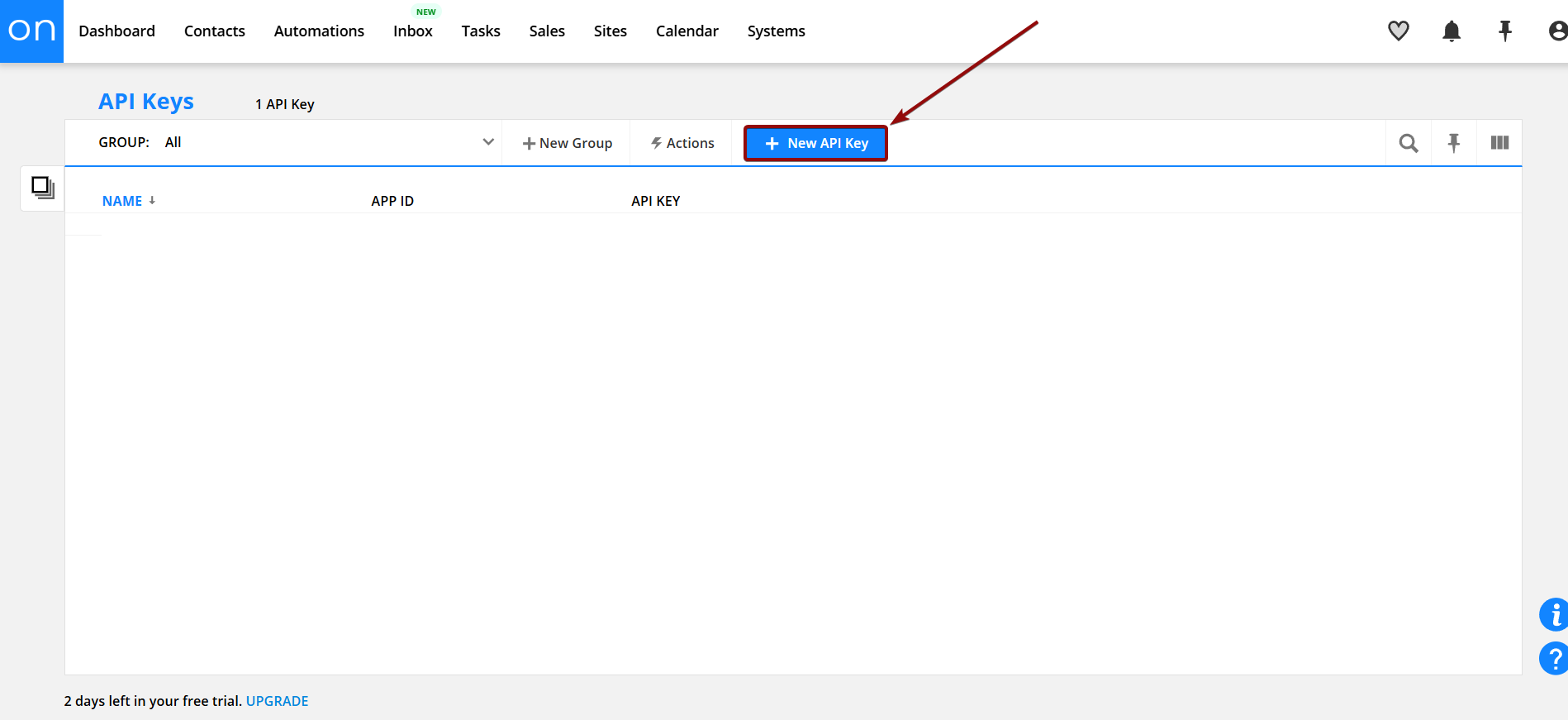Open the favorites heart icon
Viewport: 1568px width, 720px height.
point(1398,31)
